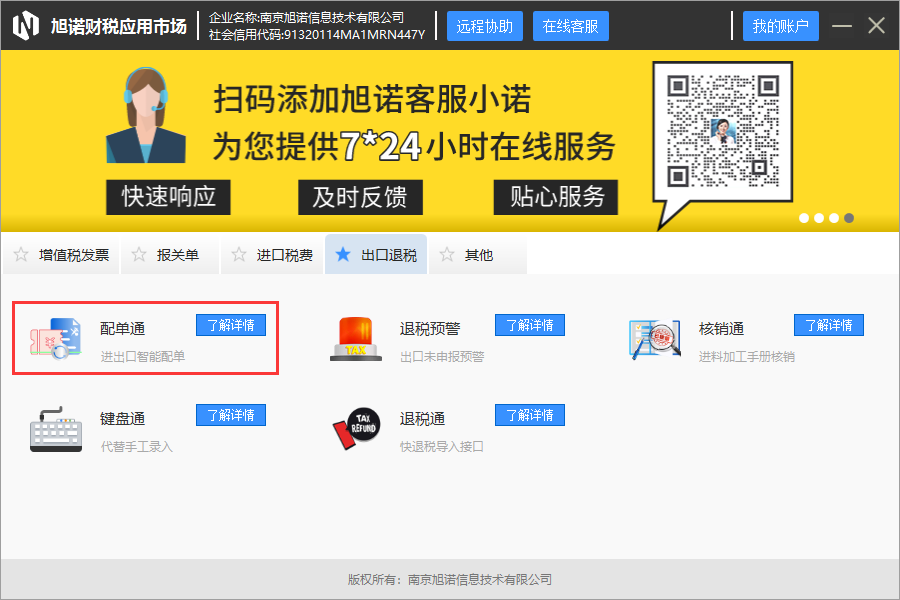This screenshot has width=900, height=600.
Task: Click the customer service QR code
Action: click(723, 131)
